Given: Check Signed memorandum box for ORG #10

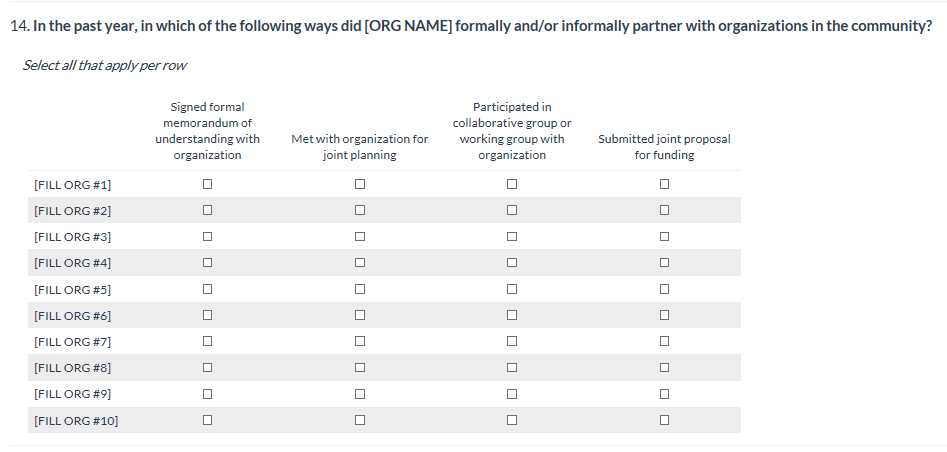Looking at the screenshot, I should click(207, 421).
